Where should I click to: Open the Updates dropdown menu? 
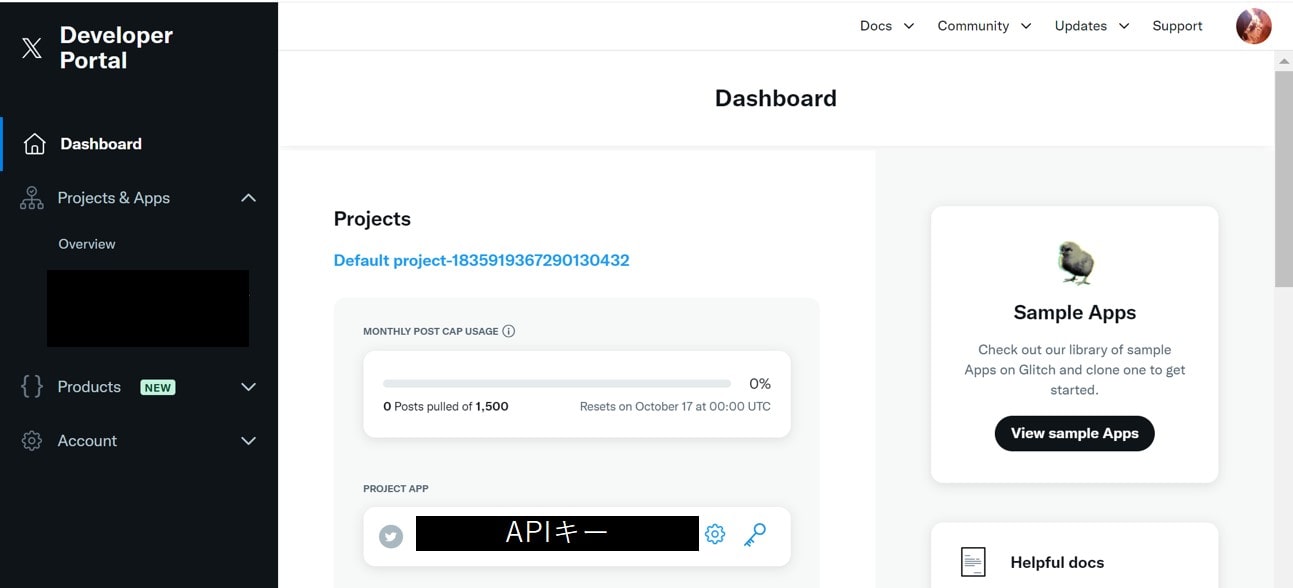pyautogui.click(x=1092, y=26)
